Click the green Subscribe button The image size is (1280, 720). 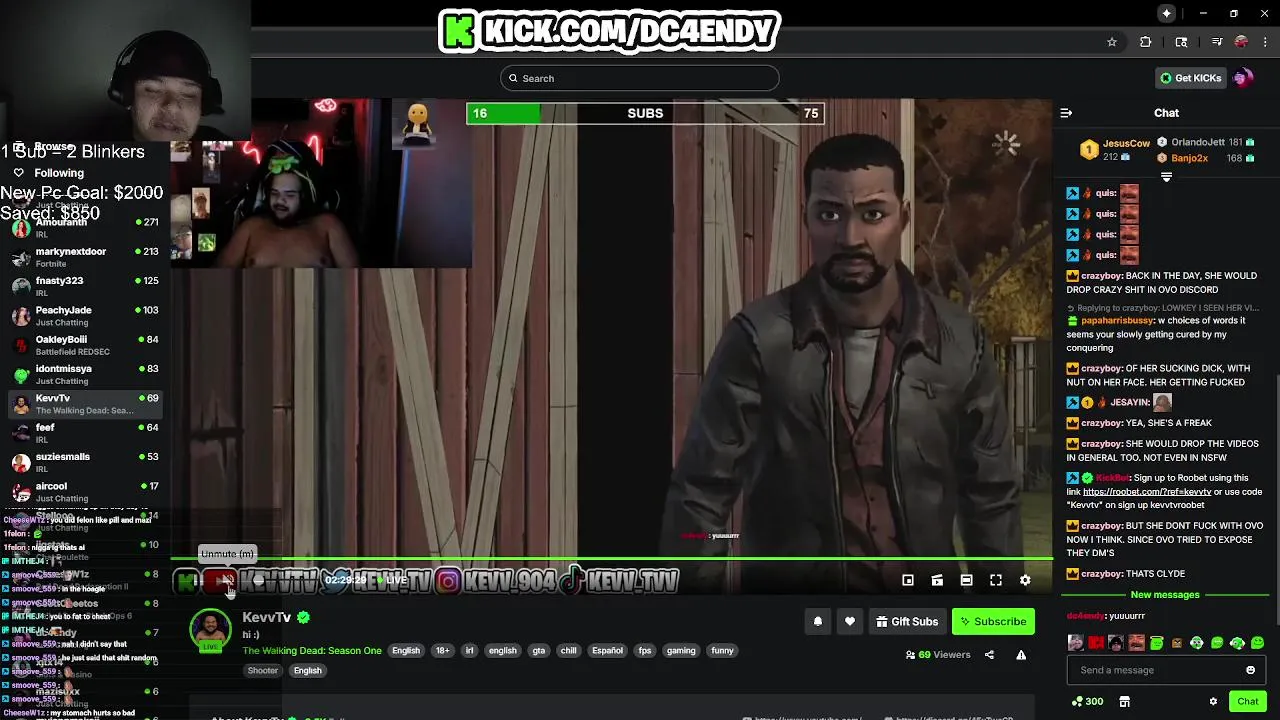(993, 622)
